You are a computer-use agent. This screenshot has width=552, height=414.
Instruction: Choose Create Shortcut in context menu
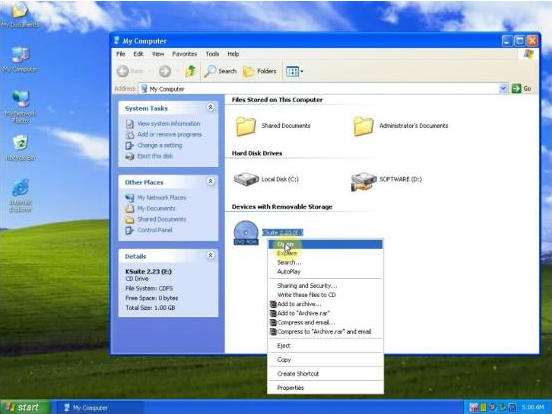point(325,374)
